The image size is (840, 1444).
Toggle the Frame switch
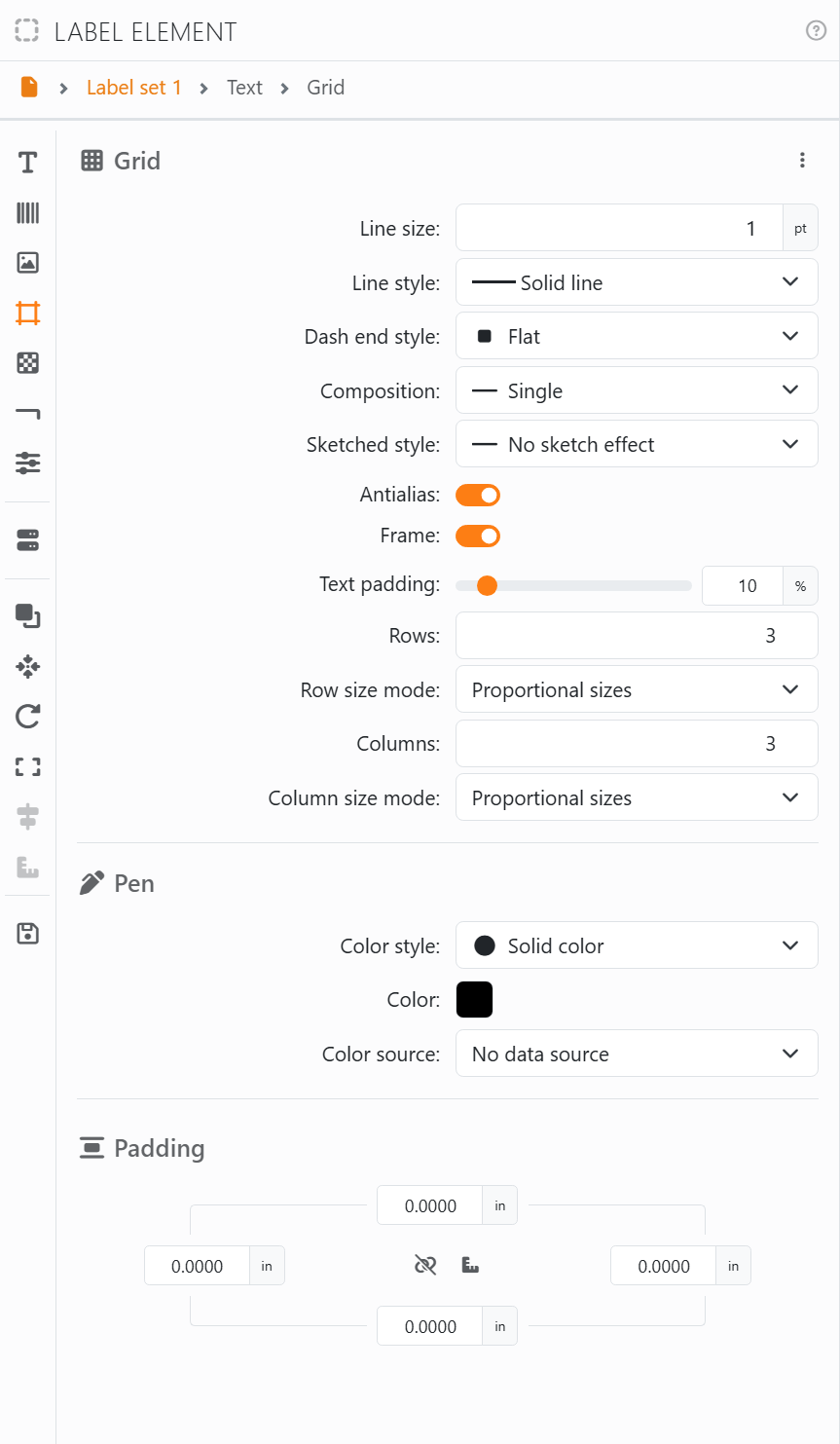pos(478,536)
